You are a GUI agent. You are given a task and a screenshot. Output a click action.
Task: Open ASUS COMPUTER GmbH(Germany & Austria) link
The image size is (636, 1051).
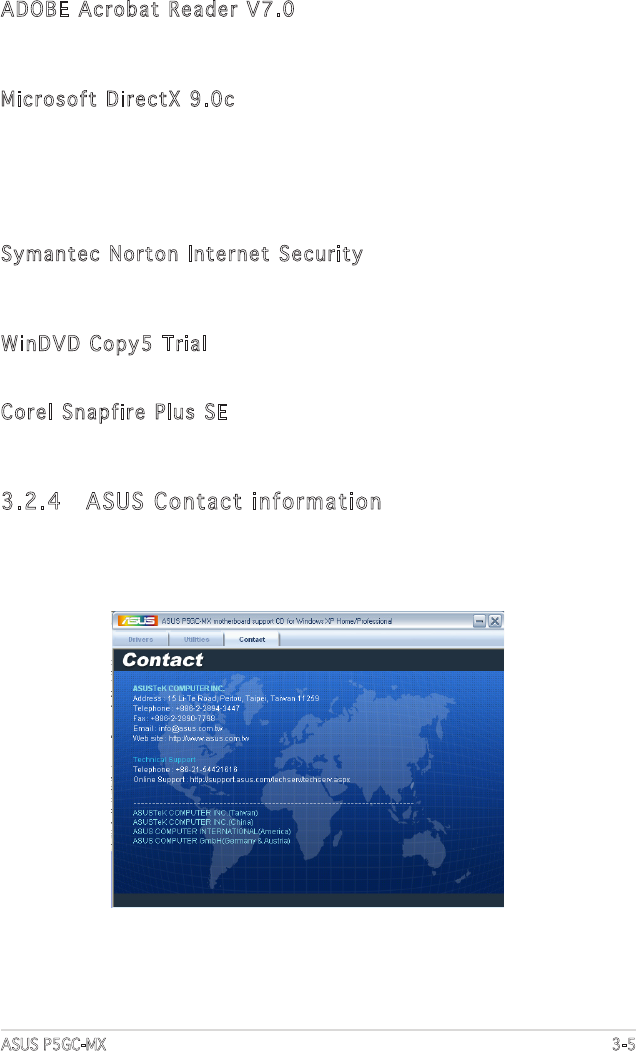pyautogui.click(x=212, y=841)
